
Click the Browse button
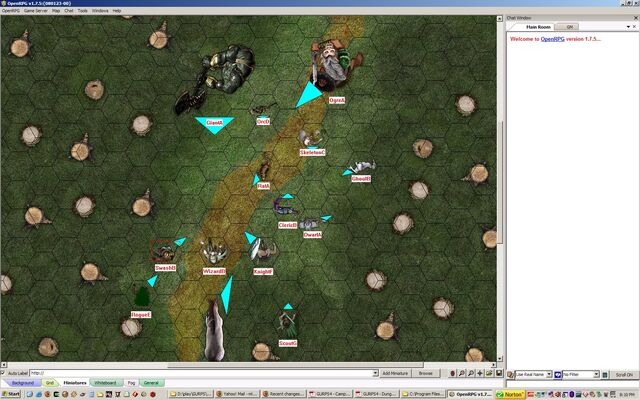tap(425, 373)
